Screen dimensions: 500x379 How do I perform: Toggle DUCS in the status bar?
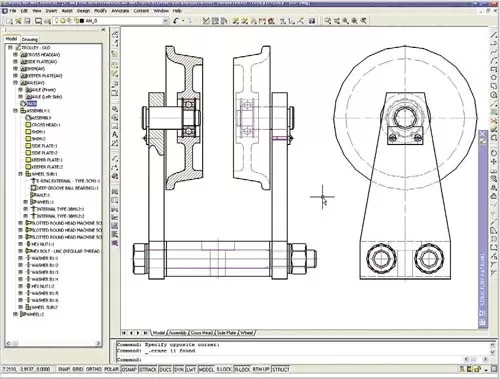[x=165, y=369]
